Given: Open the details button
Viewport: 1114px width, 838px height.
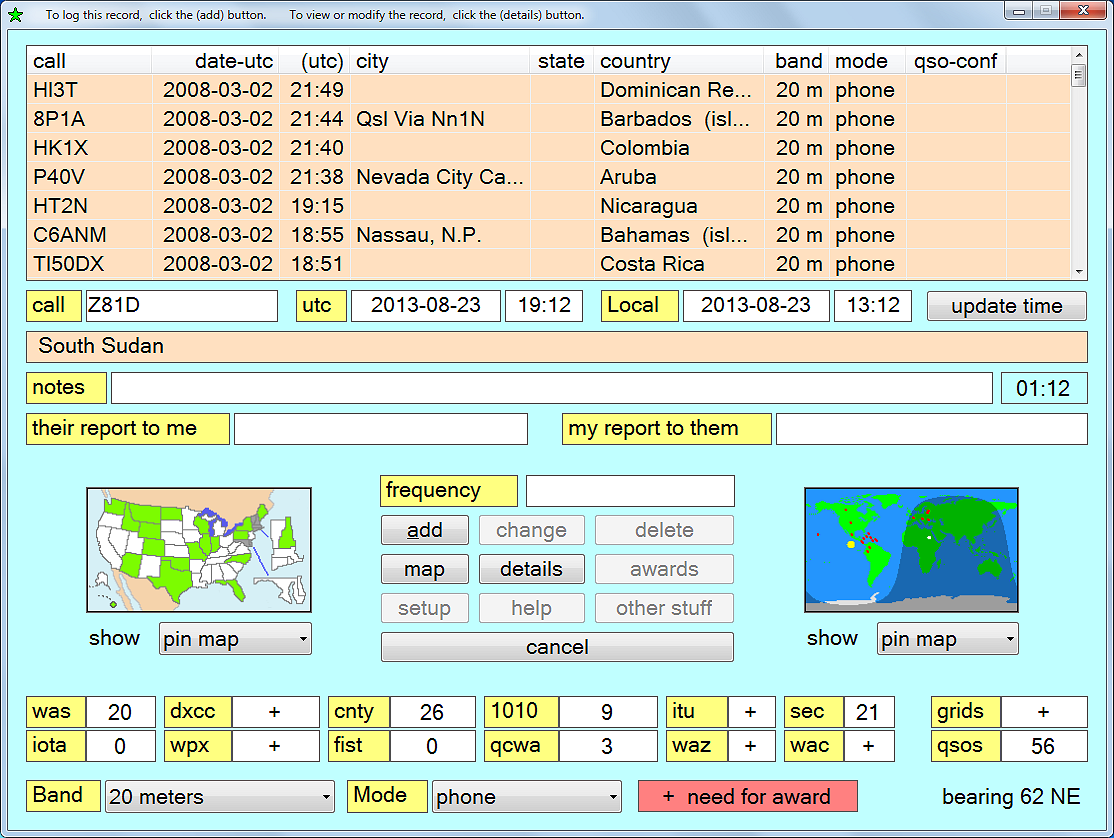Looking at the screenshot, I should 531,569.
